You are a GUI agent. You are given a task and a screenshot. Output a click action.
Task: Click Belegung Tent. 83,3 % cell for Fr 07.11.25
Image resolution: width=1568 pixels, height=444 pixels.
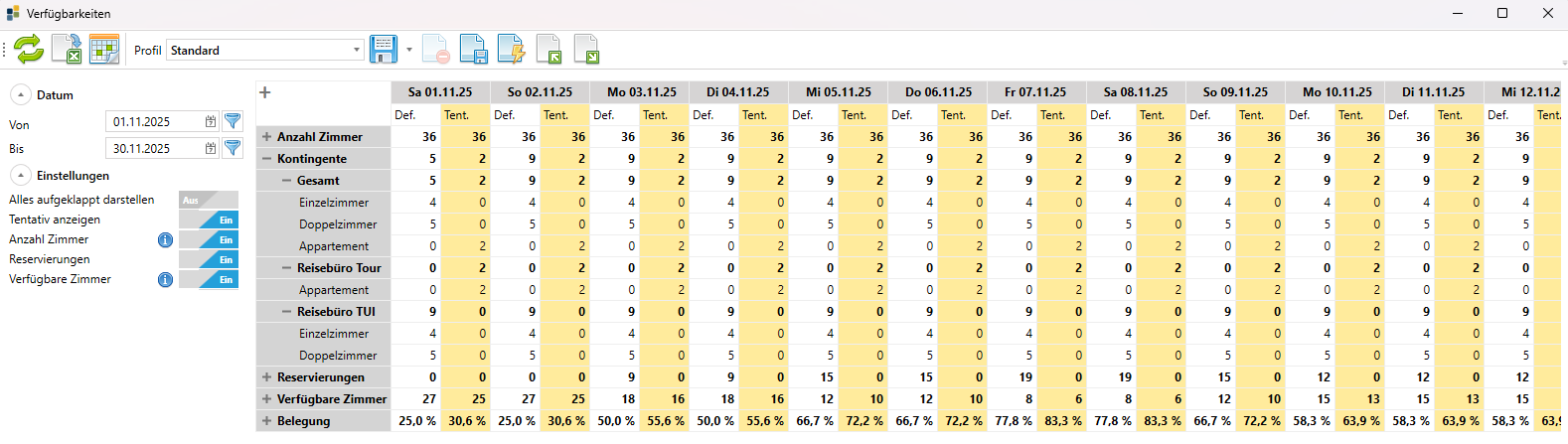tap(1062, 421)
